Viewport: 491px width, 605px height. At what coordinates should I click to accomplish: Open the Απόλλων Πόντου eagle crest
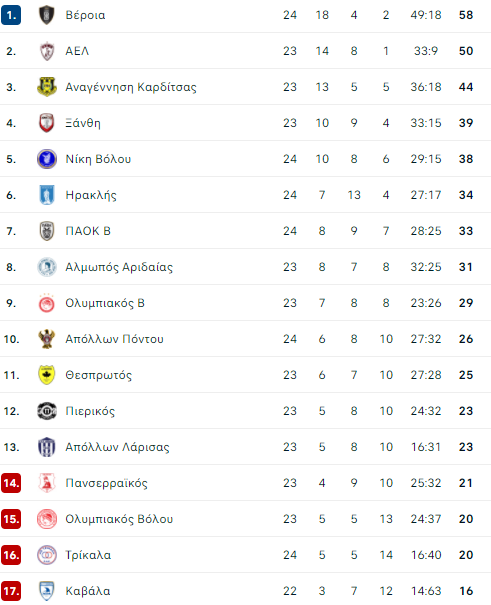47,339
